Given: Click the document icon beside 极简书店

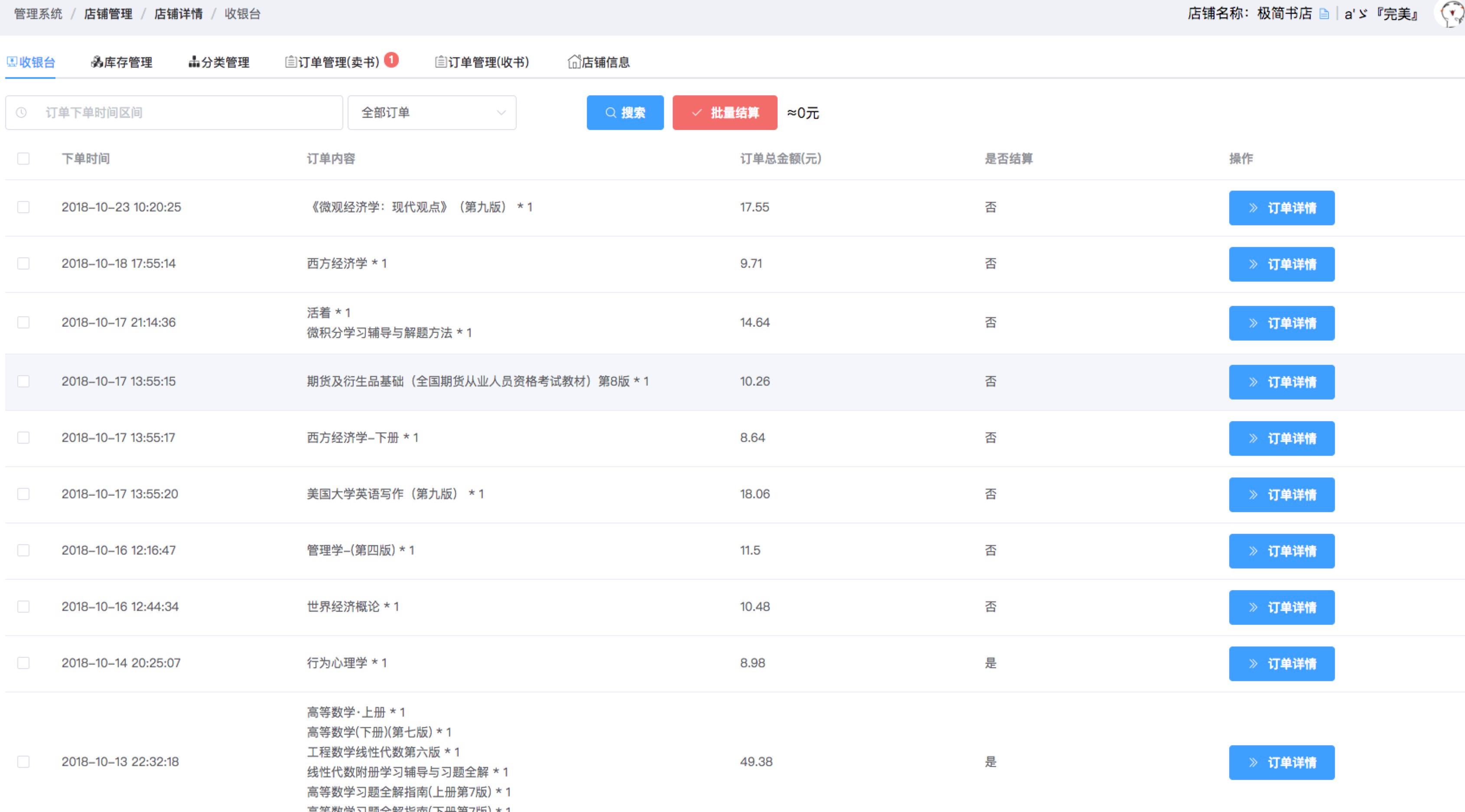Looking at the screenshot, I should coord(1324,13).
